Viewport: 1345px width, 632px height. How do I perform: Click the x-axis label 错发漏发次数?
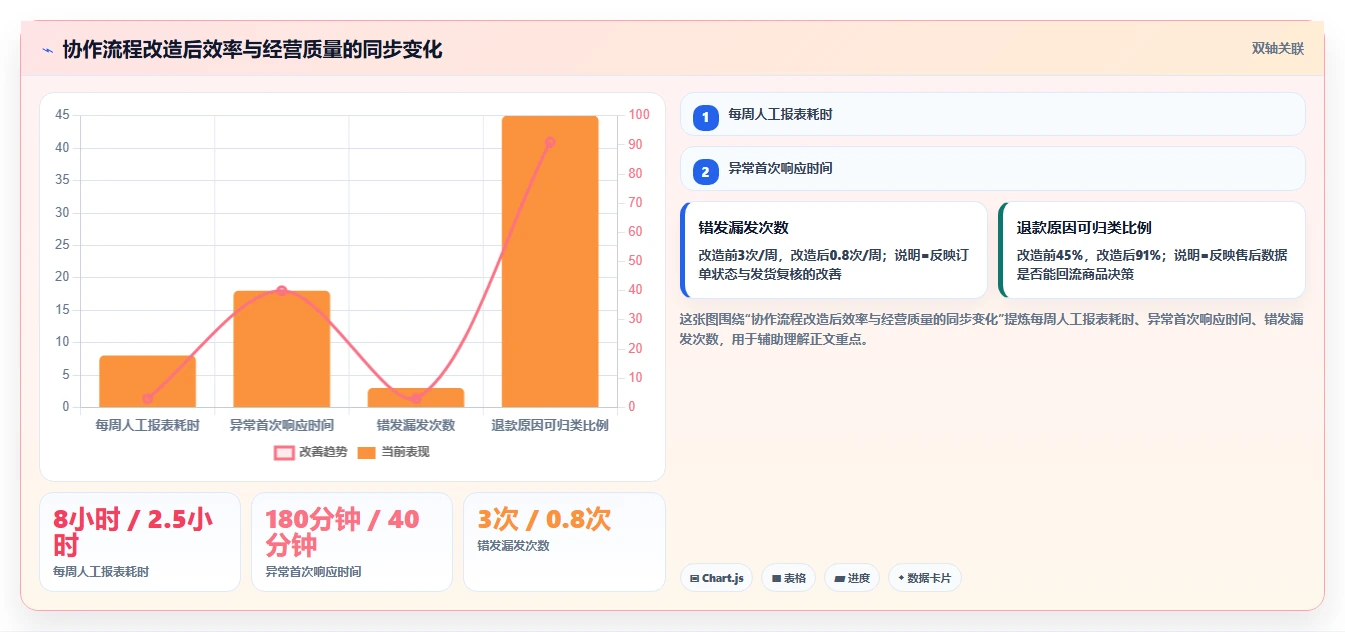click(x=416, y=425)
